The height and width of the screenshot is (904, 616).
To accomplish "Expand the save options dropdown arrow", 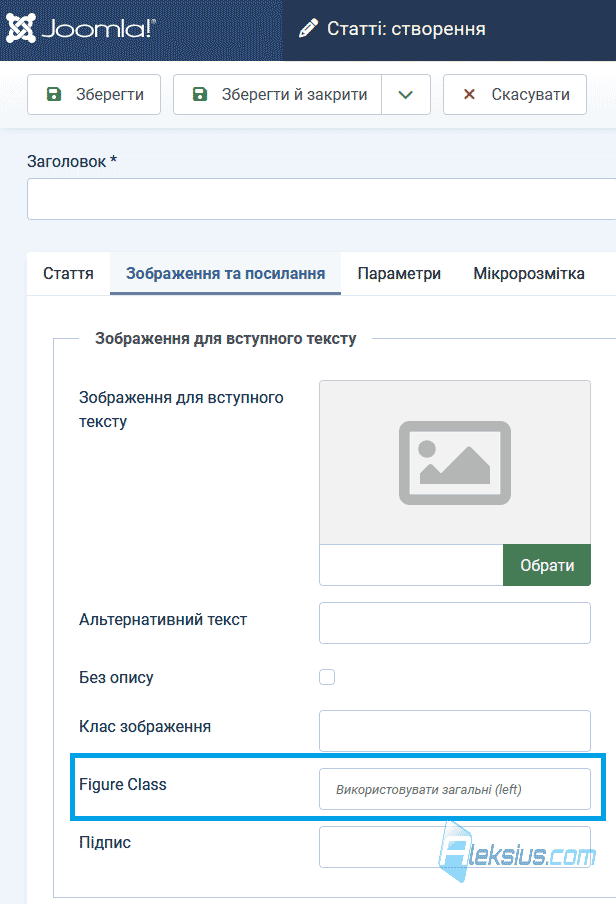I will (406, 95).
